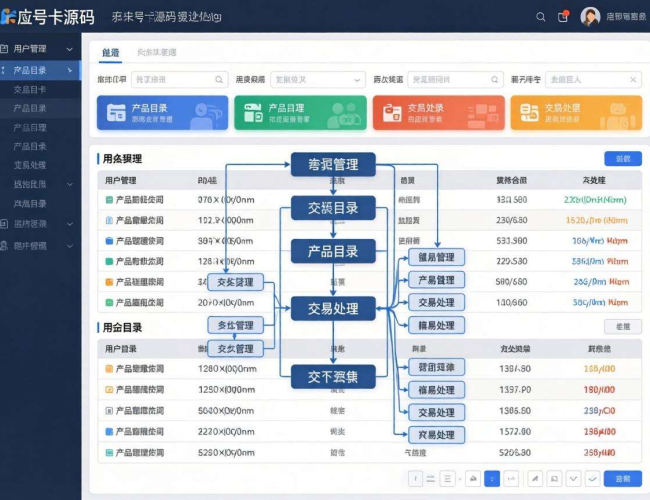Click the list-lines icon in bottom pagination bar
This screenshot has height=500, width=650.
(447, 479)
